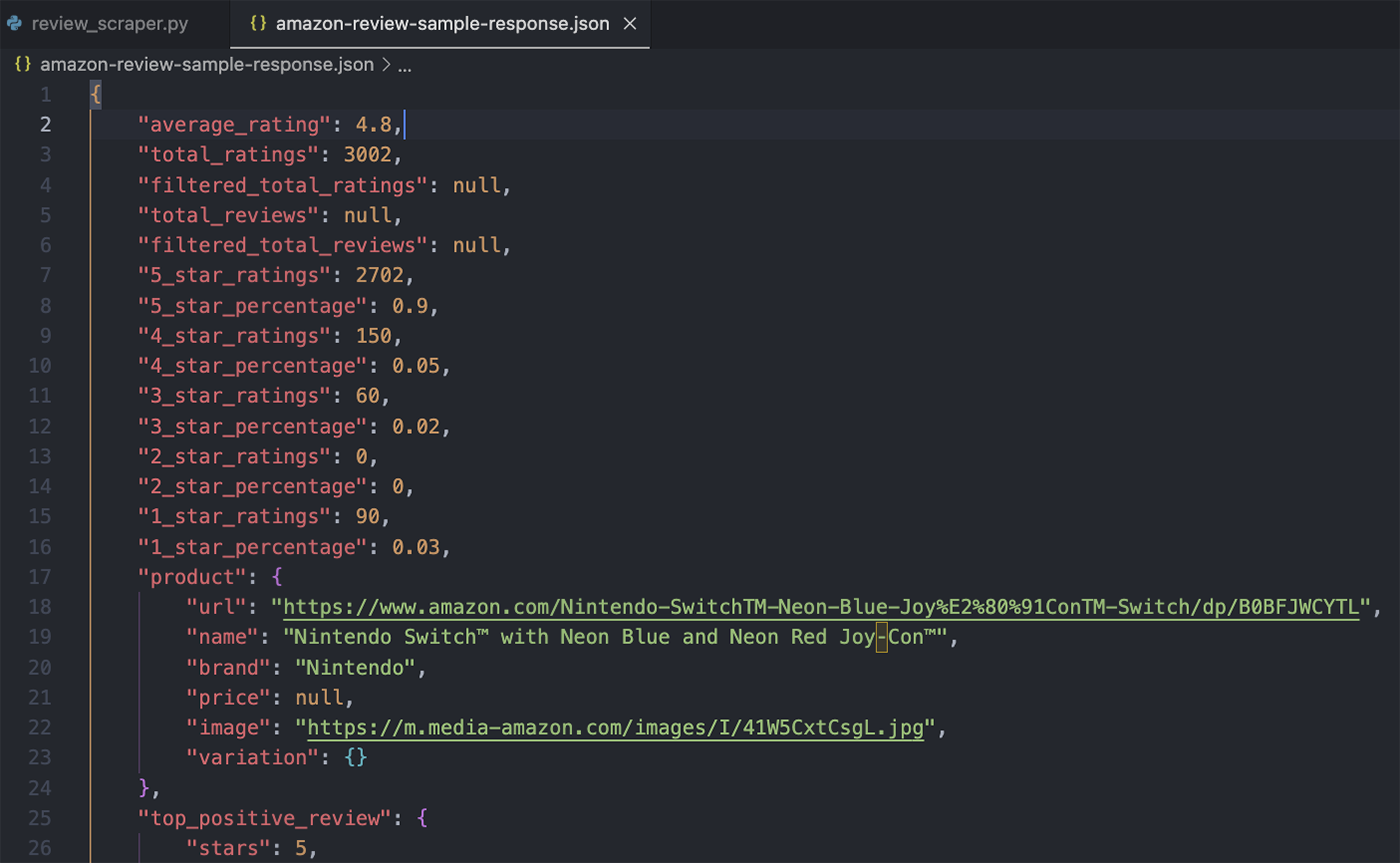The image size is (1400, 863).
Task: Click line number 24 in the gutter
Action: [41, 788]
